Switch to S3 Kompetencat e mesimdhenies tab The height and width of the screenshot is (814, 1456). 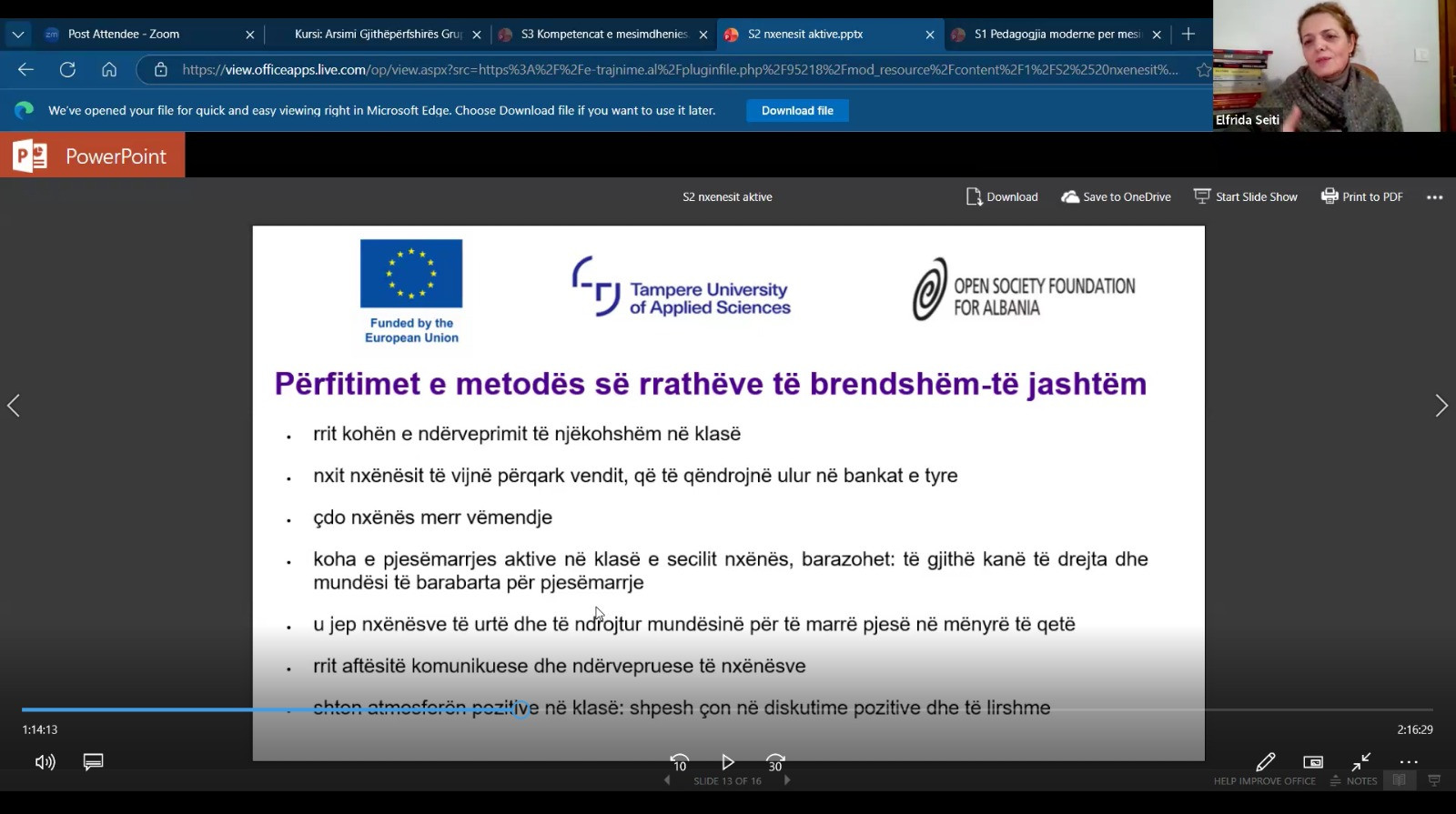tap(604, 35)
